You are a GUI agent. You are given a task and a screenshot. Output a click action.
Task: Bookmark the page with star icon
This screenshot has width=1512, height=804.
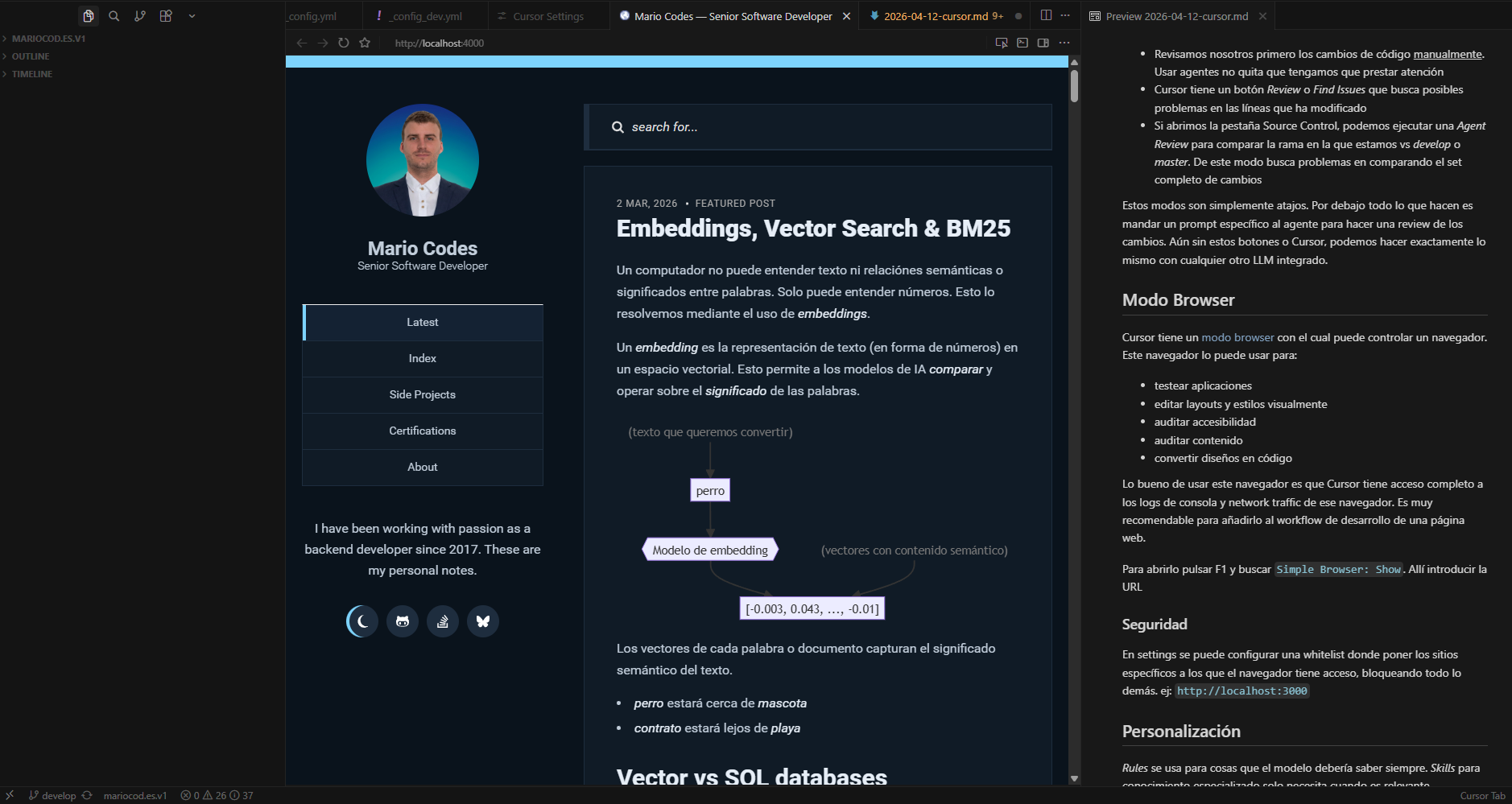click(365, 43)
